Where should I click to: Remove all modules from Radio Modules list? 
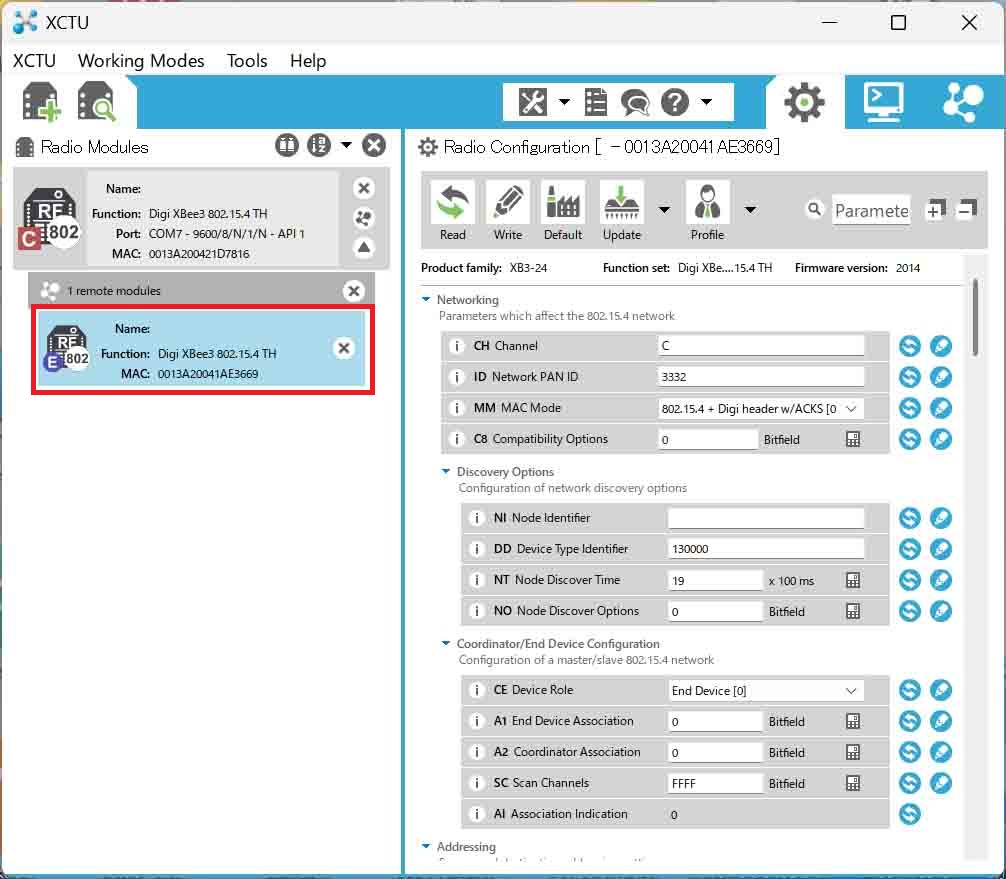click(x=374, y=145)
